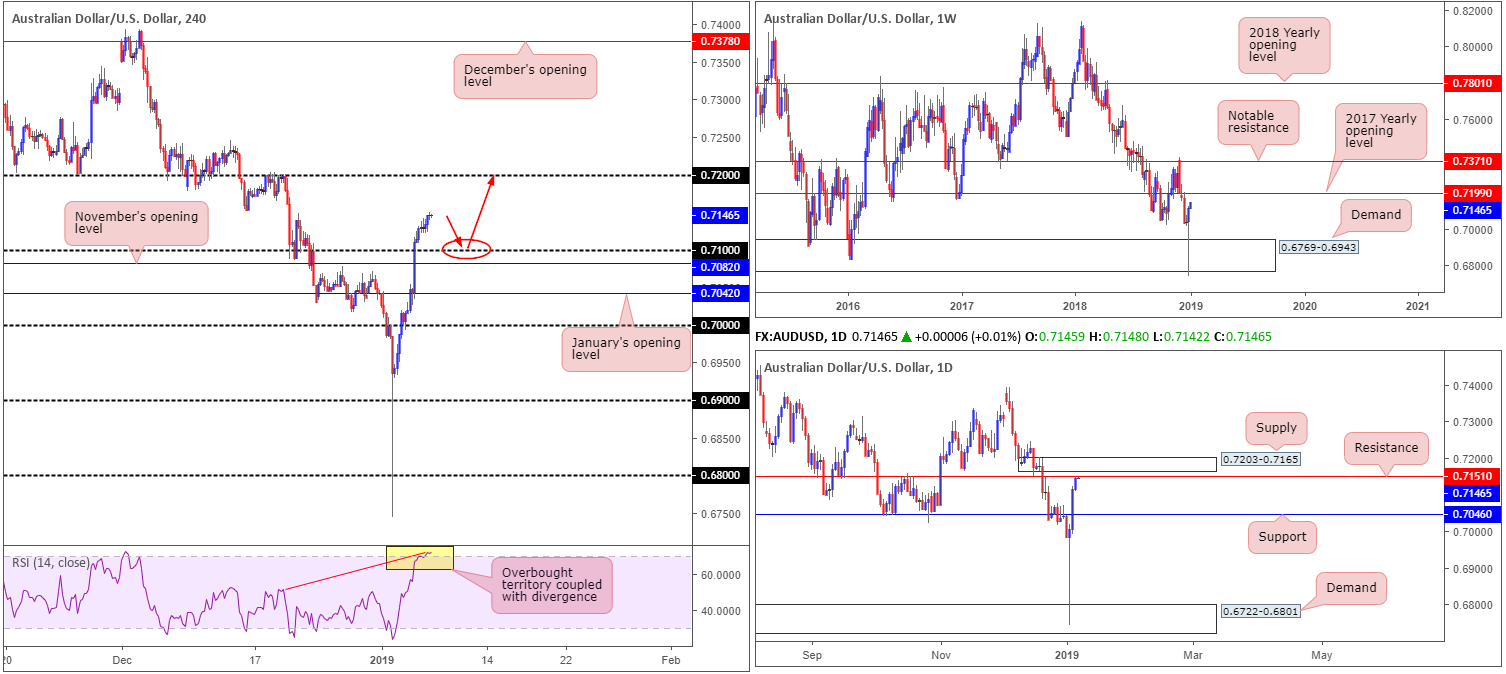Click the RSI (14, close) indicator label
The height and width of the screenshot is (674, 1506).
(x=48, y=561)
